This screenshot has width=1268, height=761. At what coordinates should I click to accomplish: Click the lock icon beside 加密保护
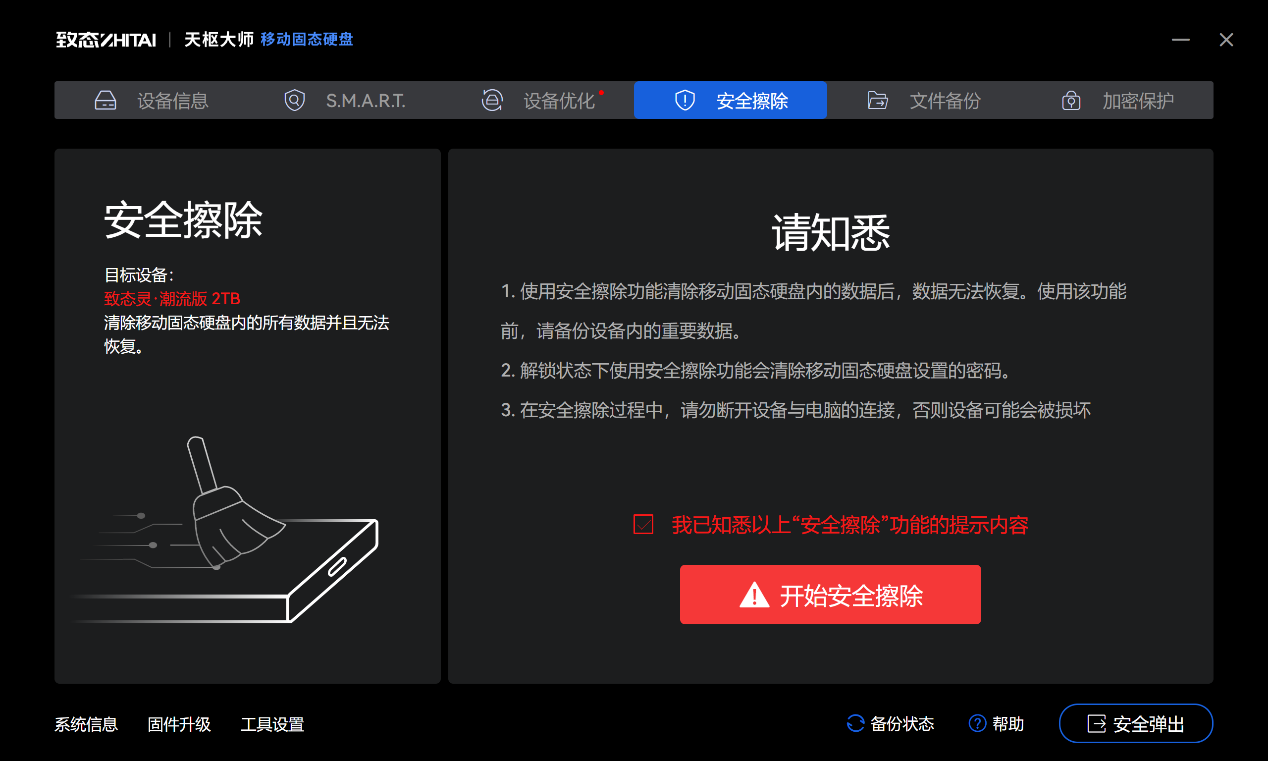coord(1071,100)
